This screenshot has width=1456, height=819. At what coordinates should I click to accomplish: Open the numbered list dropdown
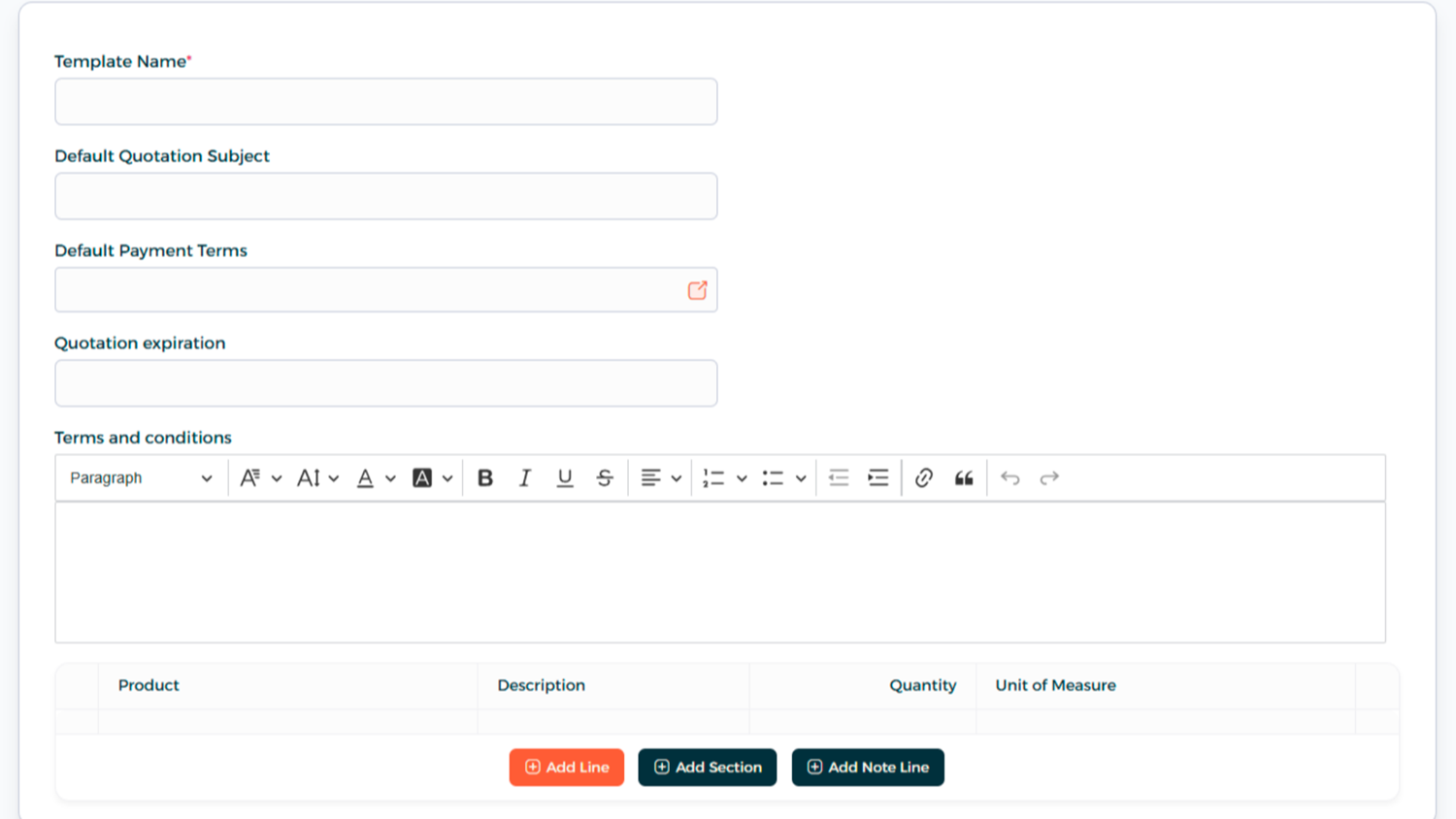pyautogui.click(x=741, y=478)
